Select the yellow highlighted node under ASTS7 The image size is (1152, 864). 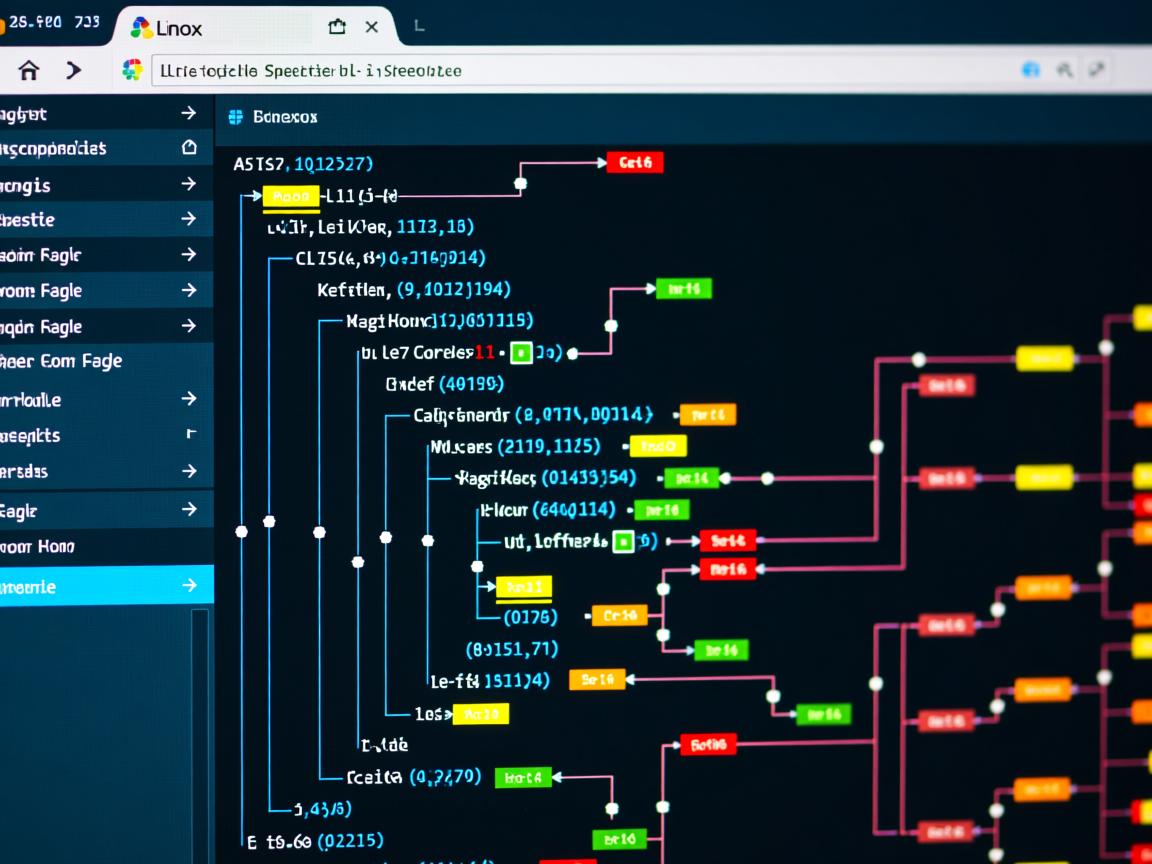(291, 197)
